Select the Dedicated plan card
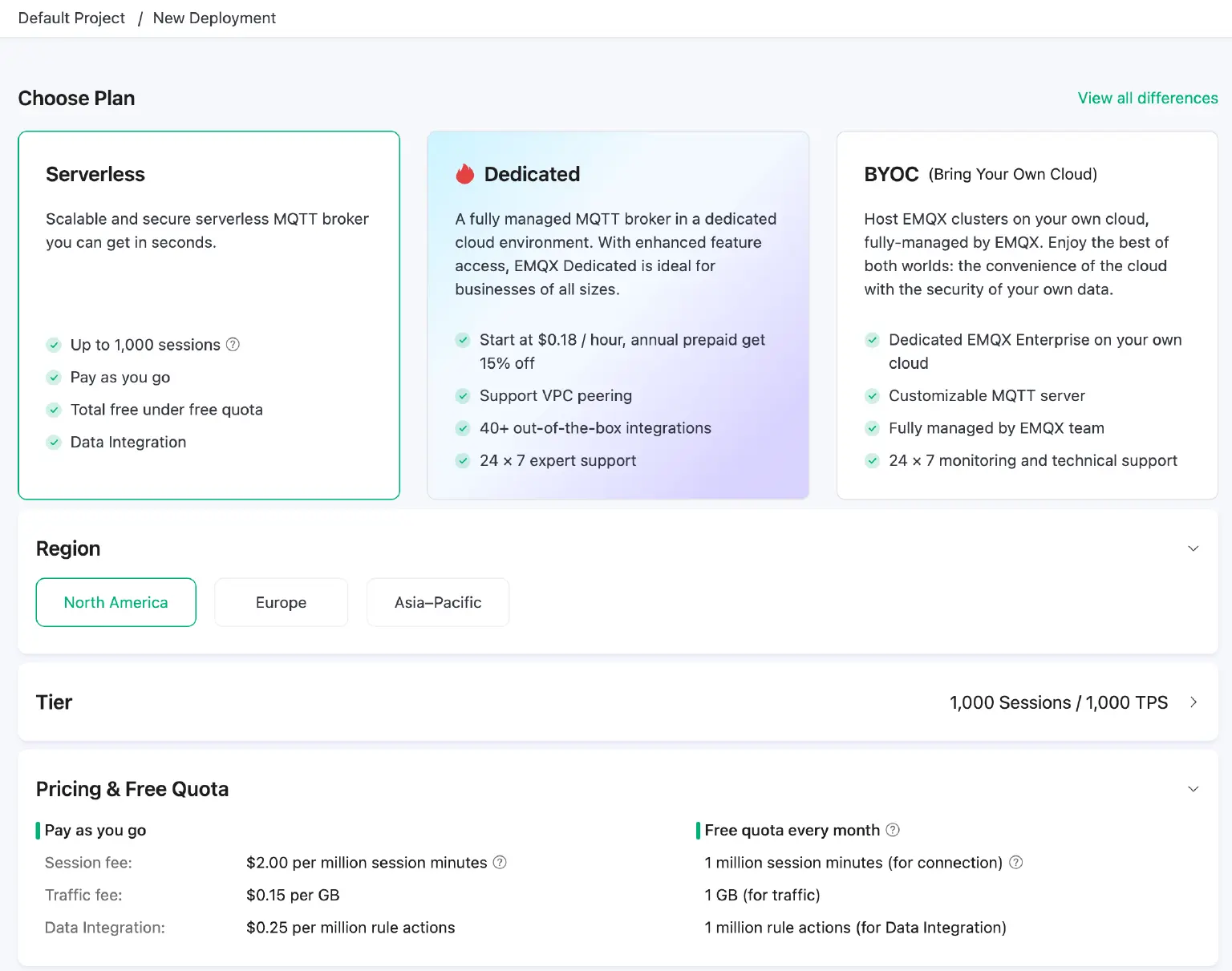Image resolution: width=1232 pixels, height=971 pixels. point(618,313)
